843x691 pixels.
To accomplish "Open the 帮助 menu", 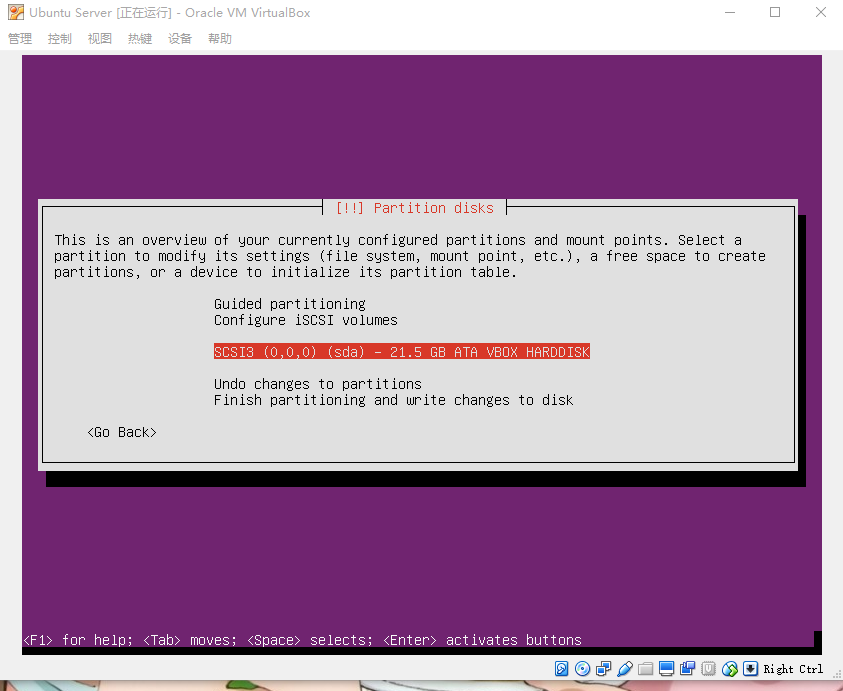I will [x=220, y=39].
